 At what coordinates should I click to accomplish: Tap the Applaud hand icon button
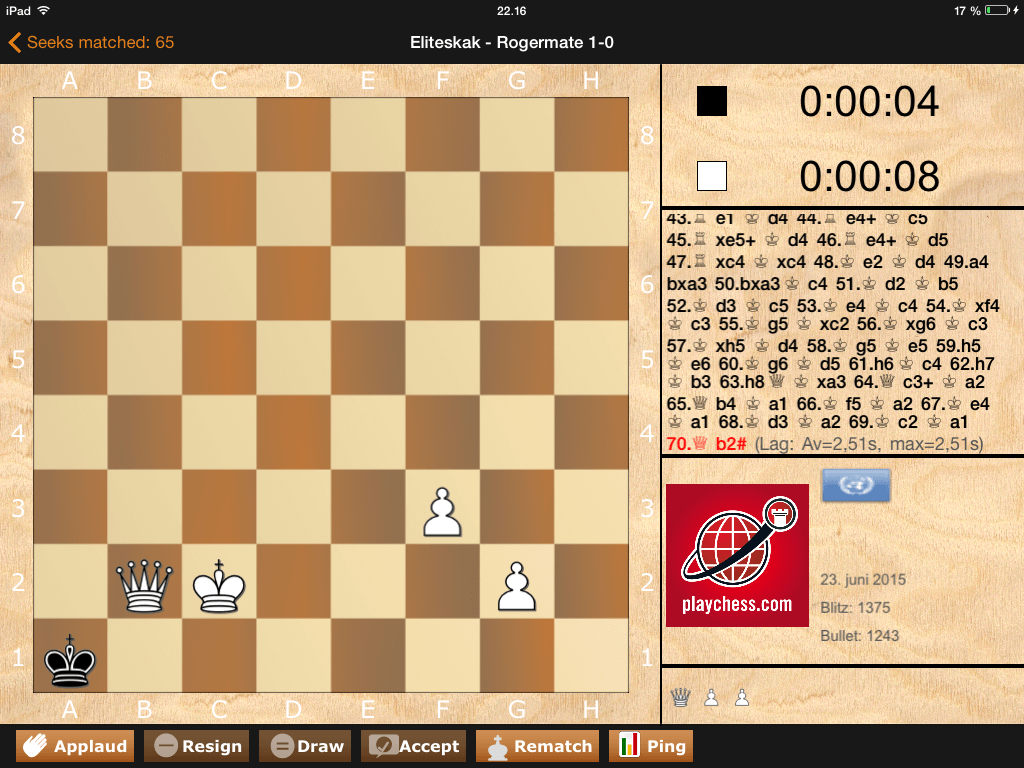pyautogui.click(x=74, y=746)
